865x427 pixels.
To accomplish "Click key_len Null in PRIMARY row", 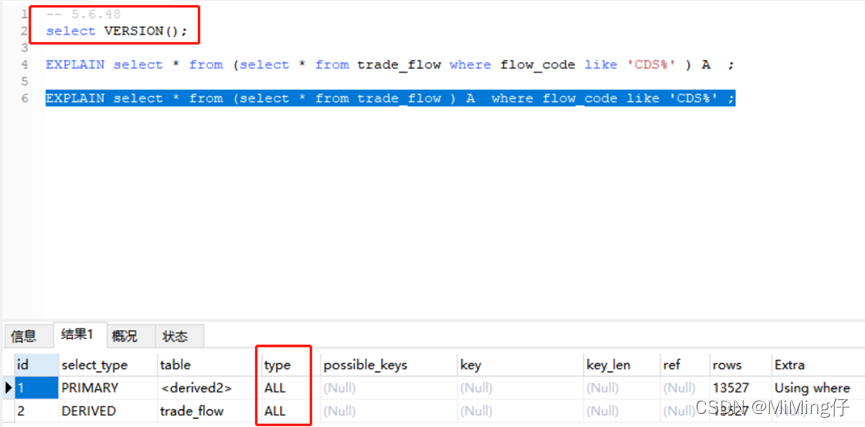I will click(621, 388).
